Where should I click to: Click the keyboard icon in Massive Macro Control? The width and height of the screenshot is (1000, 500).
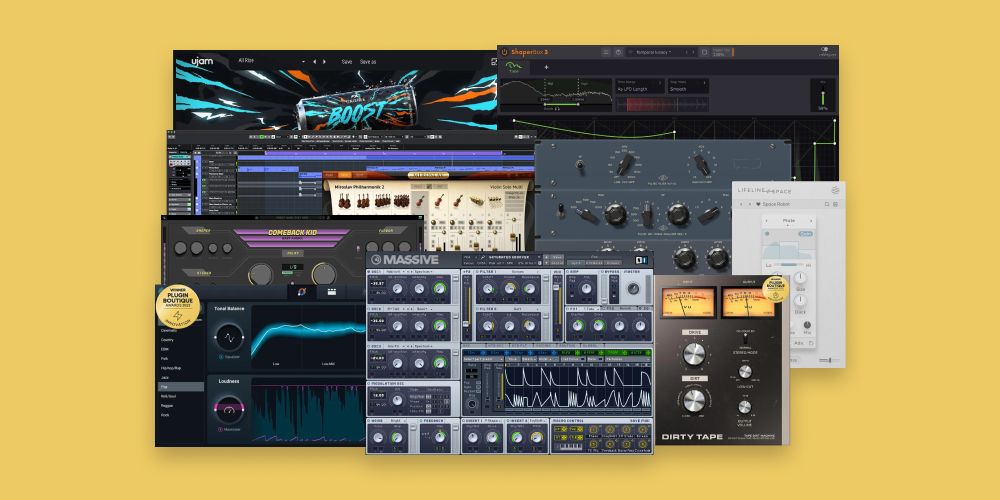[x=572, y=447]
